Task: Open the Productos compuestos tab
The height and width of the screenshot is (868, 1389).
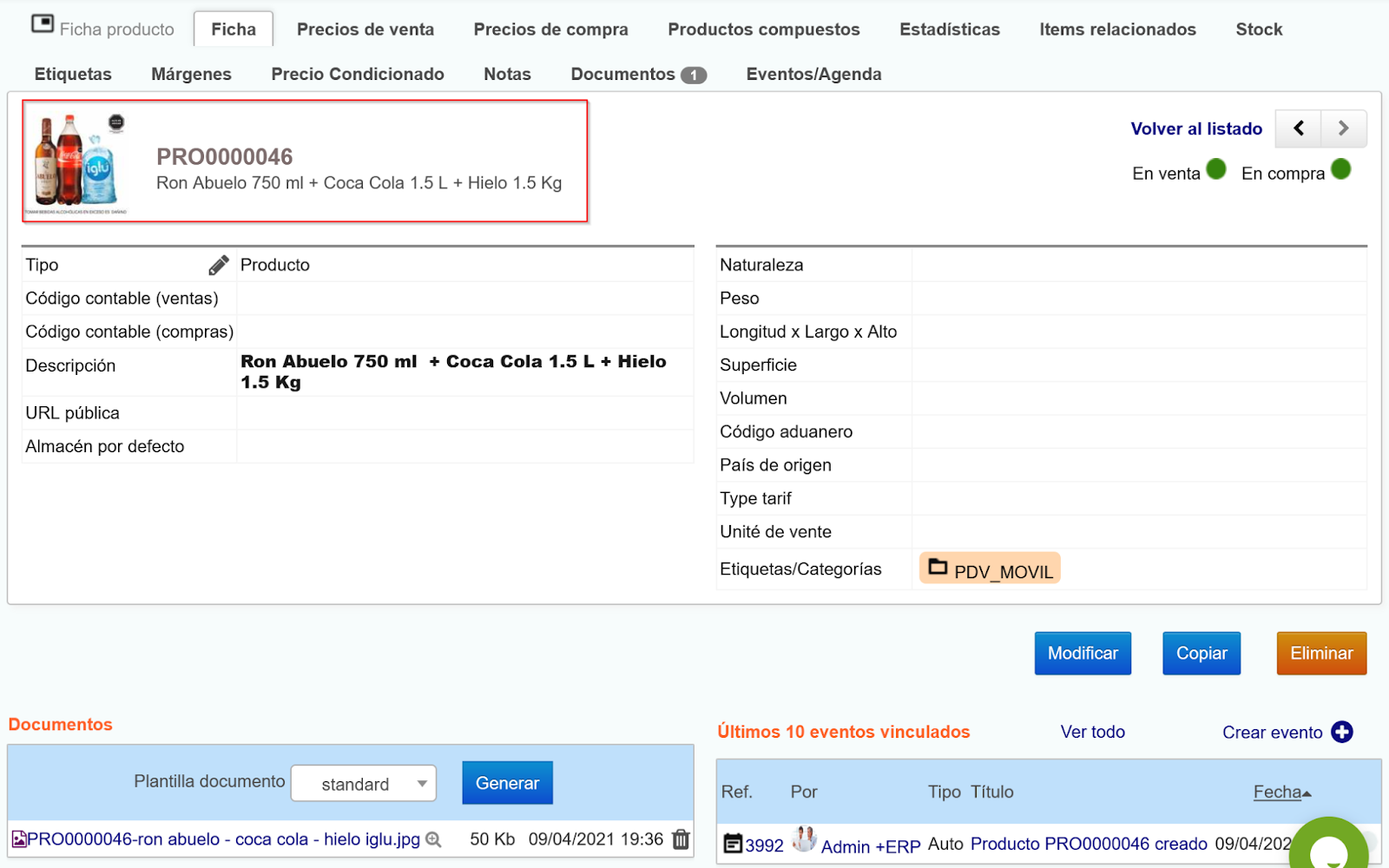Action: [x=764, y=30]
